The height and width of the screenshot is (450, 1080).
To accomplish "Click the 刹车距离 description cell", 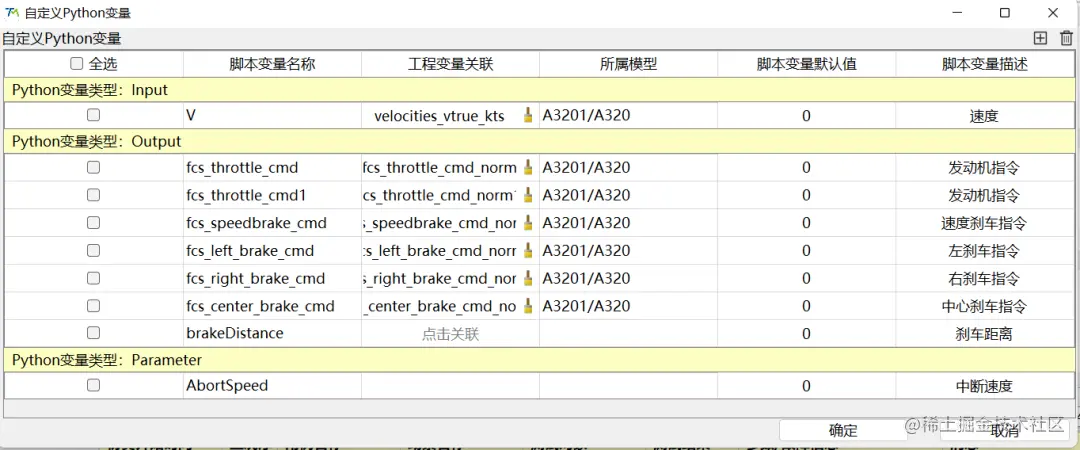I will (985, 334).
